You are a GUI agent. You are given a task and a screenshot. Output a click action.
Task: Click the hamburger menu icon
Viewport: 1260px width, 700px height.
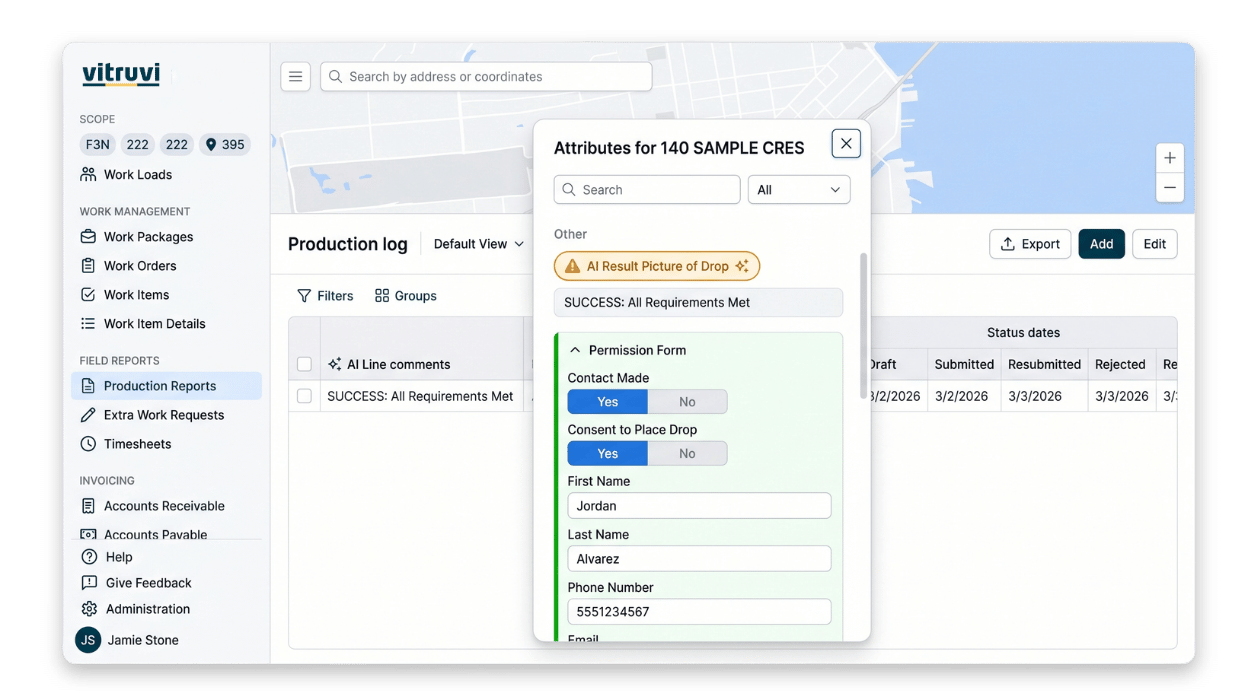click(295, 76)
